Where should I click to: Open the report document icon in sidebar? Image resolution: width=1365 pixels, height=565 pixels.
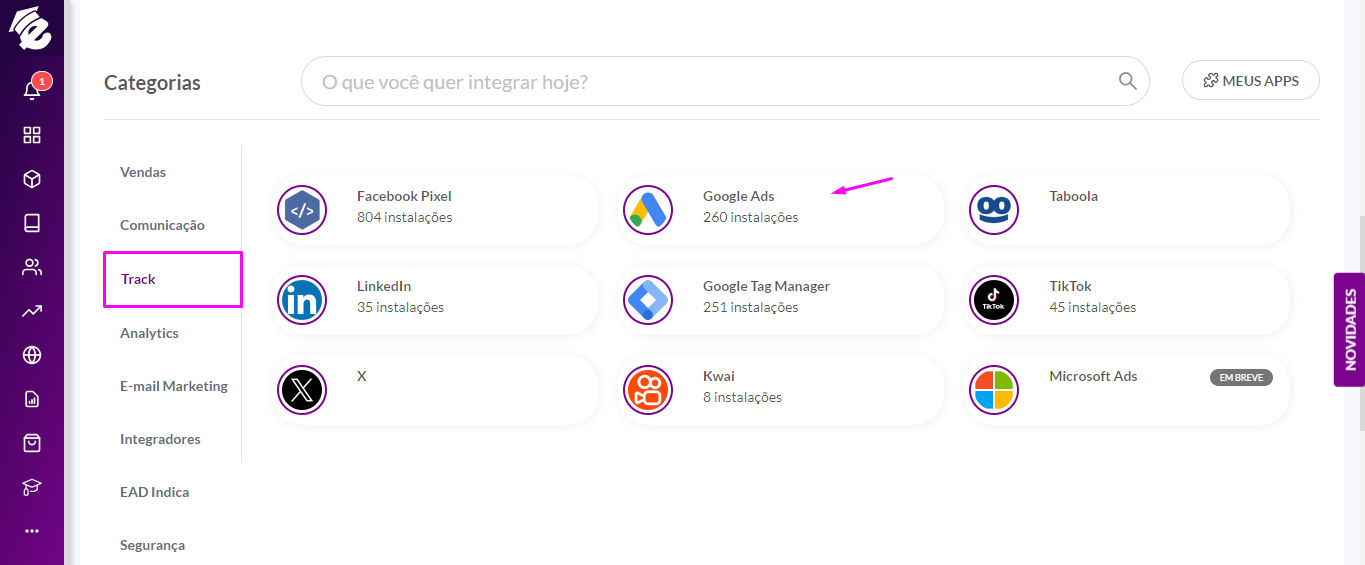[32, 399]
